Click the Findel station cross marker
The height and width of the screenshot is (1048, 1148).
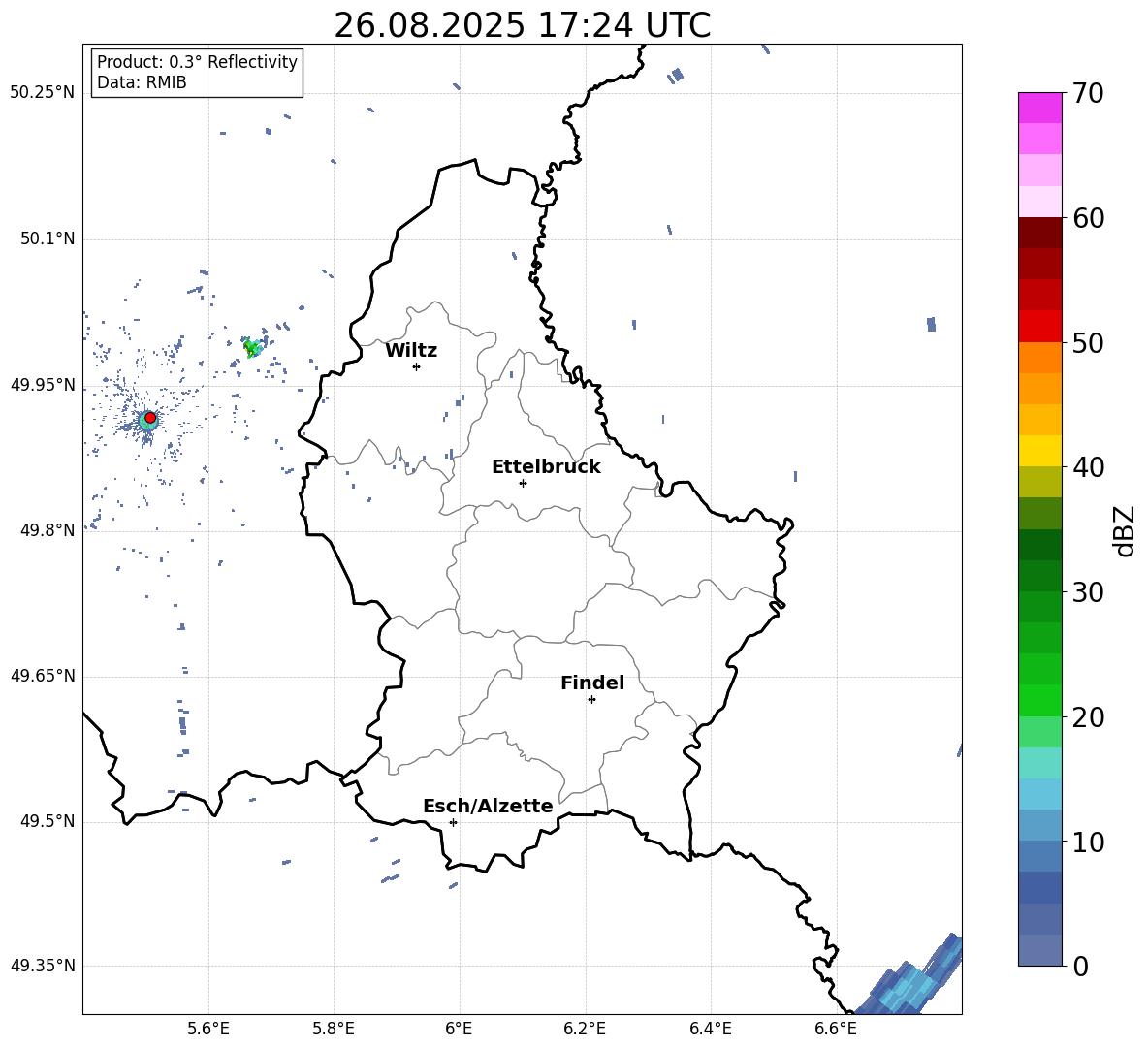(x=591, y=699)
